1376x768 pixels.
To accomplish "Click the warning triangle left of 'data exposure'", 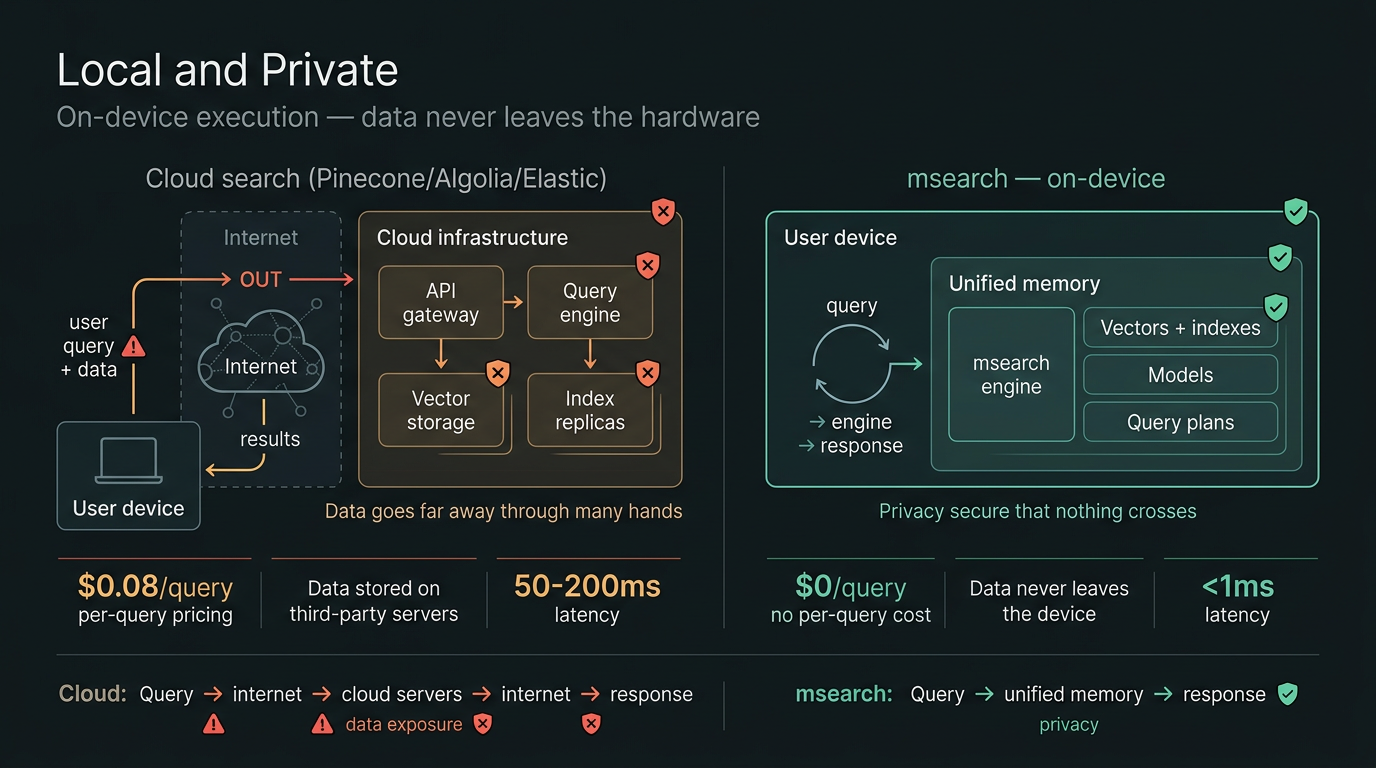I will (x=322, y=724).
